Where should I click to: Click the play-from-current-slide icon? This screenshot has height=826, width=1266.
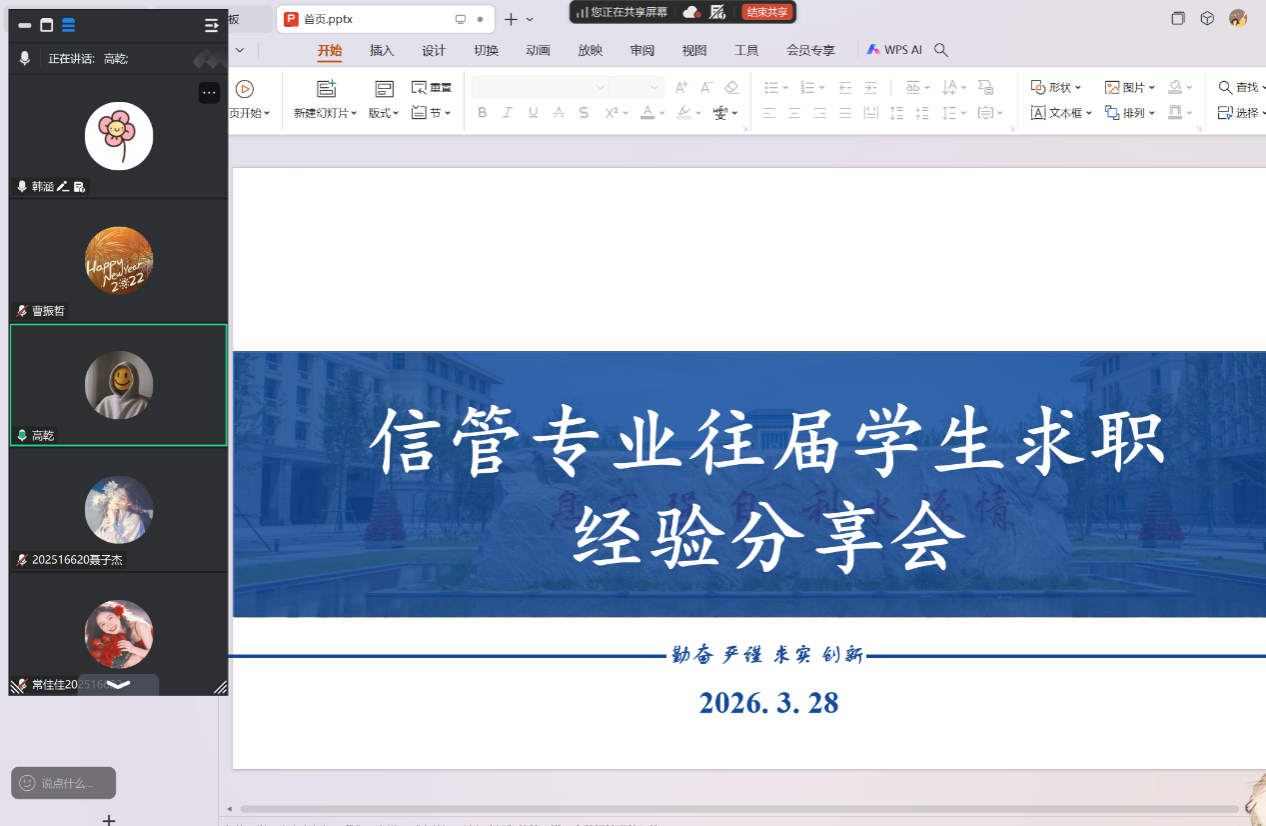coord(244,89)
